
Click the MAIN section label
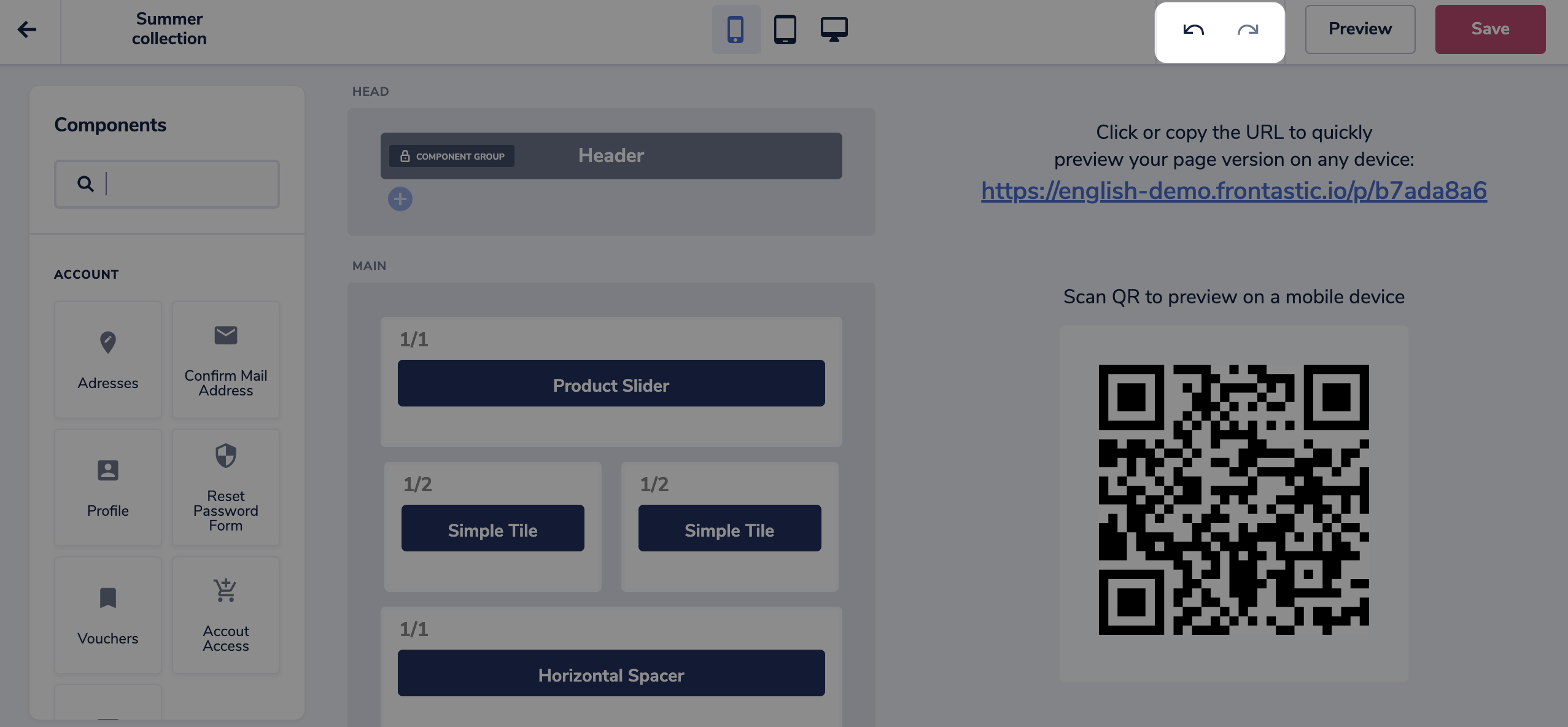pyautogui.click(x=369, y=266)
